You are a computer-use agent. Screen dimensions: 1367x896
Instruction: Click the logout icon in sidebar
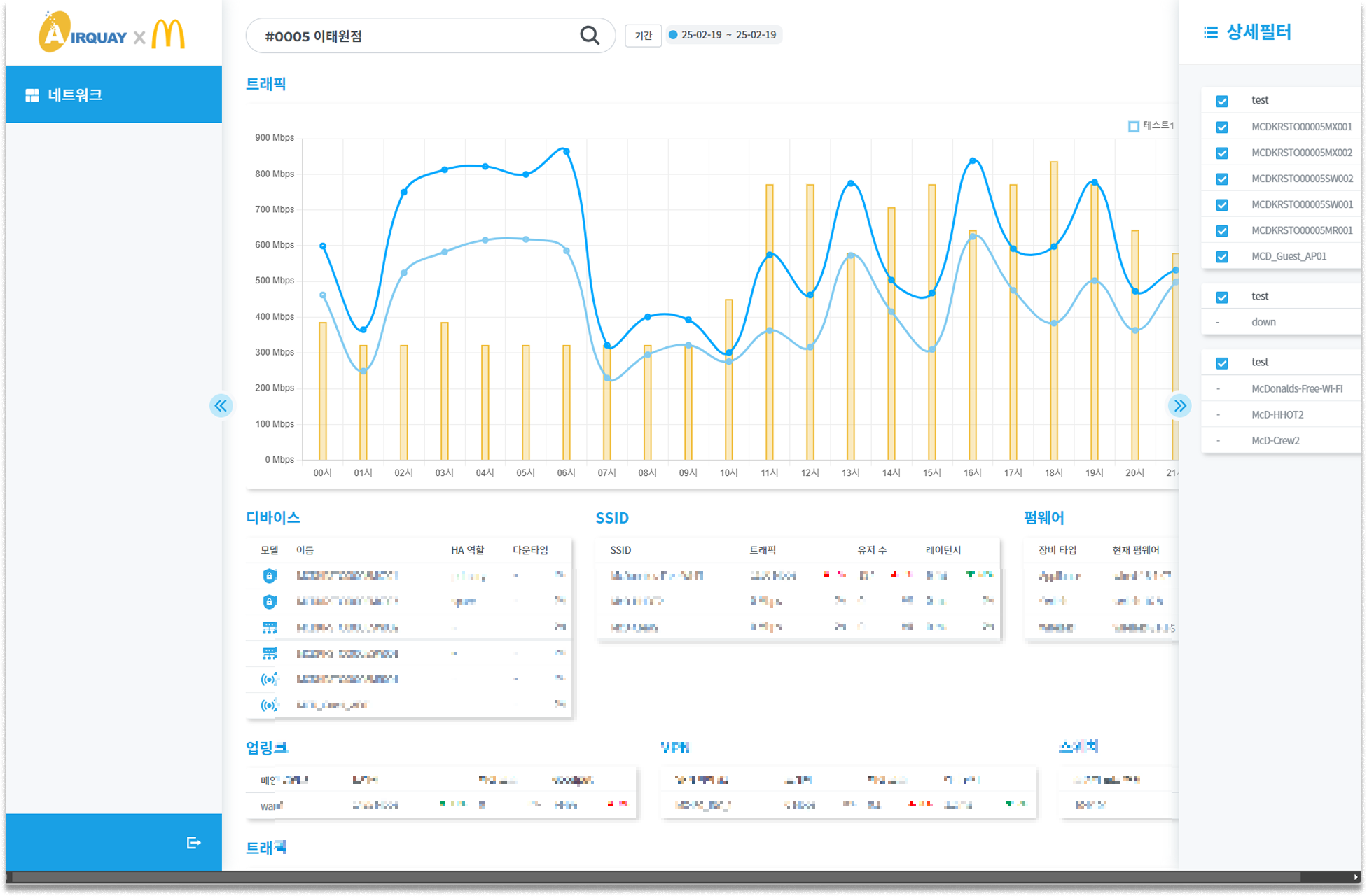point(194,842)
